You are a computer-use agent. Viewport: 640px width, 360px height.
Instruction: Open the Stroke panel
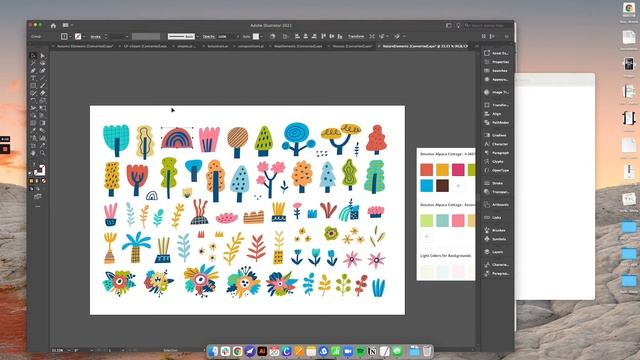(x=496, y=183)
